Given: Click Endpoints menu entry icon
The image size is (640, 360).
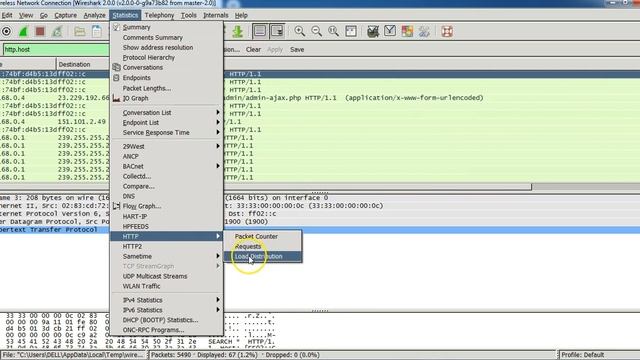Looking at the screenshot, I should 116,78.
